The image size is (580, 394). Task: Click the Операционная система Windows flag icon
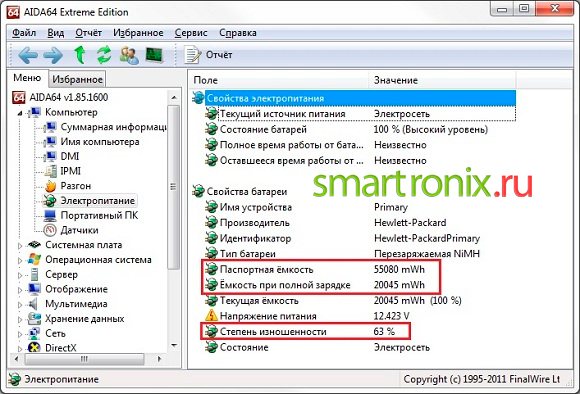coord(34,259)
